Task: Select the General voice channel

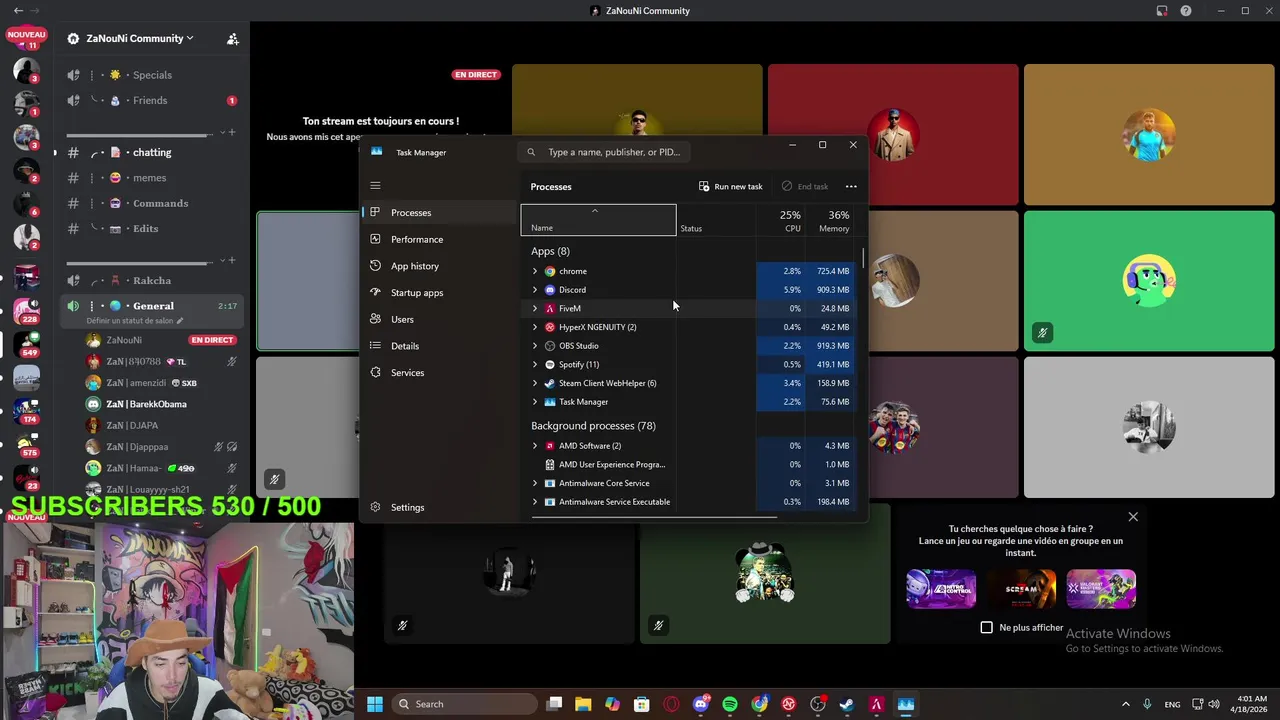Action: click(x=152, y=306)
